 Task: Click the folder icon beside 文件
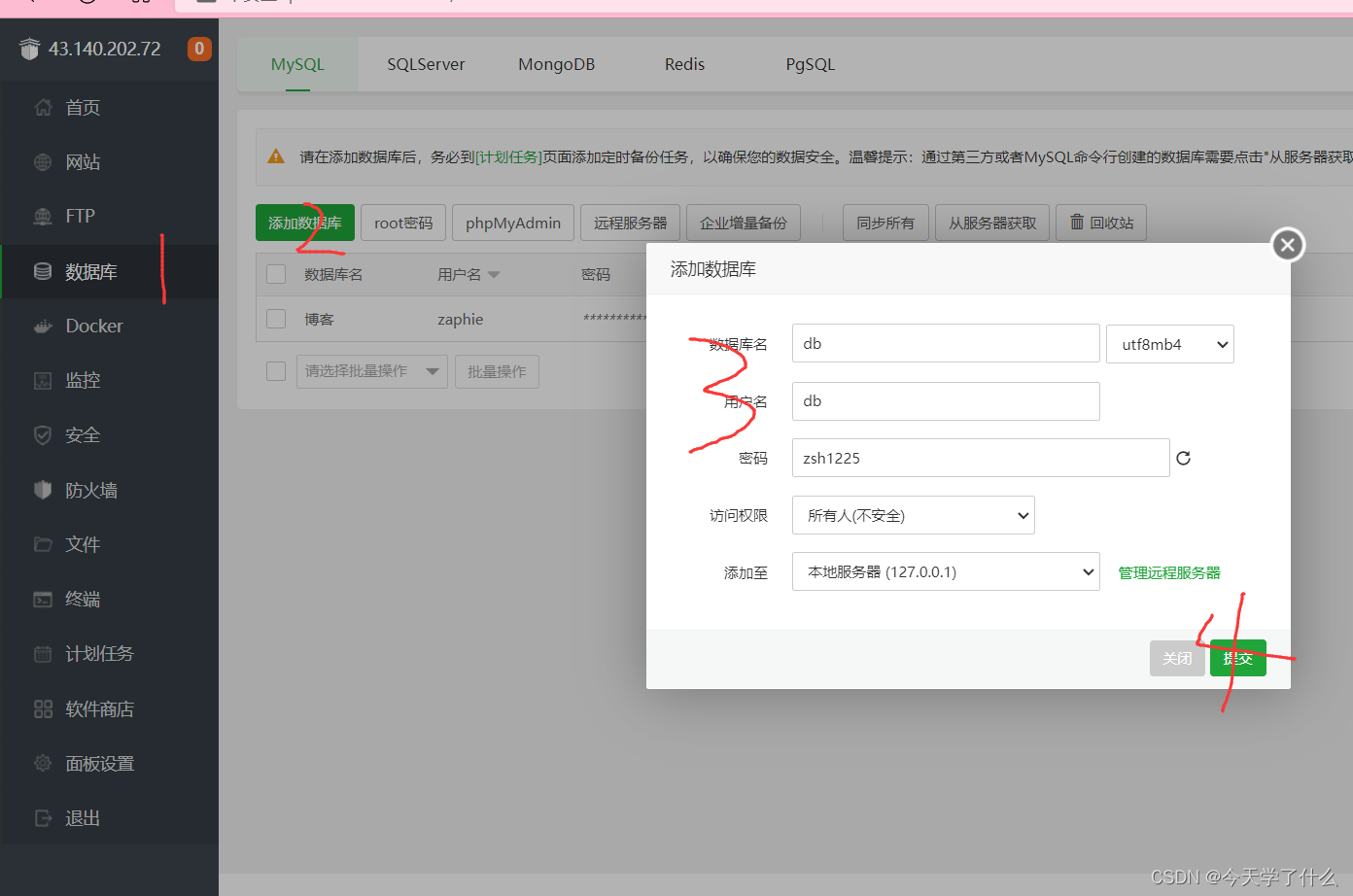(43, 544)
